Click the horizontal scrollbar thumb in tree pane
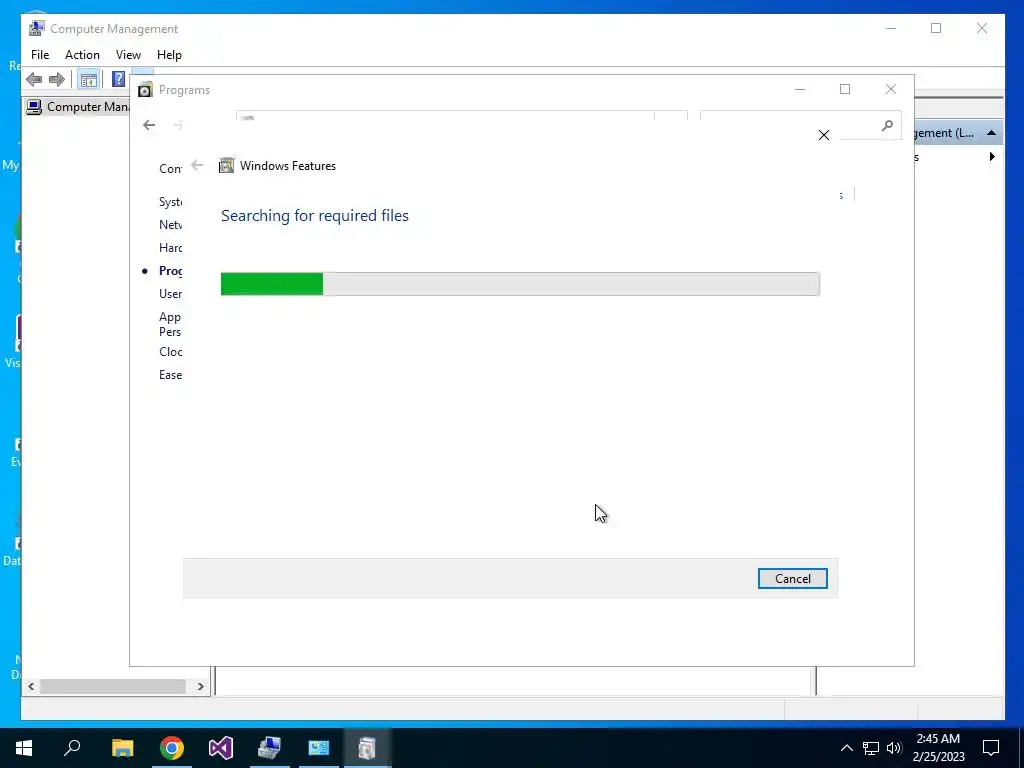The image size is (1024, 768). tap(113, 686)
